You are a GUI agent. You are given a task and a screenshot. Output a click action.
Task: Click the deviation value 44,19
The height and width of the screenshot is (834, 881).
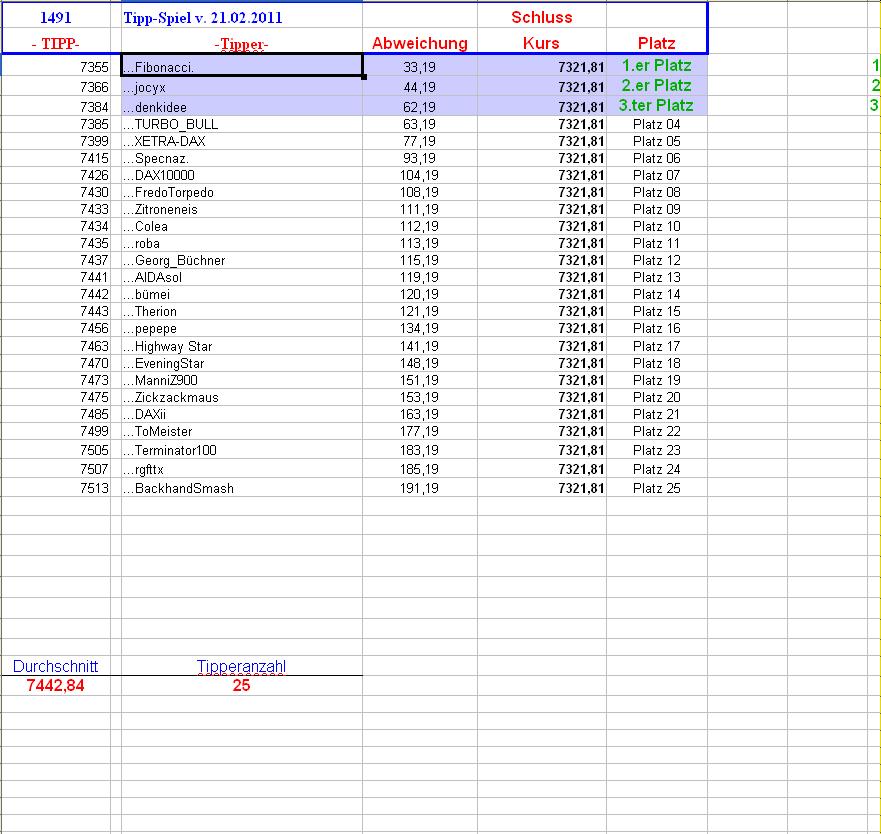tap(419, 87)
